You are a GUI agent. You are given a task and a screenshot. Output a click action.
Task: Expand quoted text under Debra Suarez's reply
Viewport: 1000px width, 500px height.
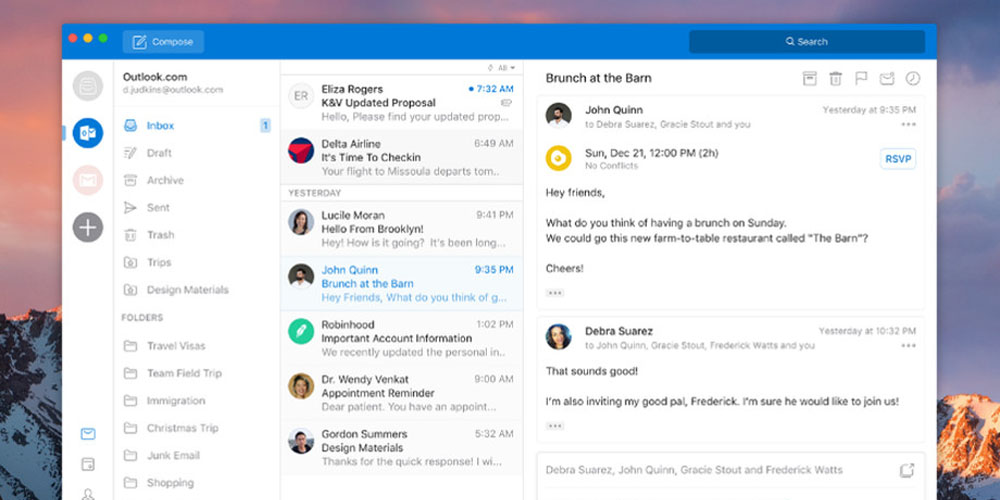(x=555, y=425)
